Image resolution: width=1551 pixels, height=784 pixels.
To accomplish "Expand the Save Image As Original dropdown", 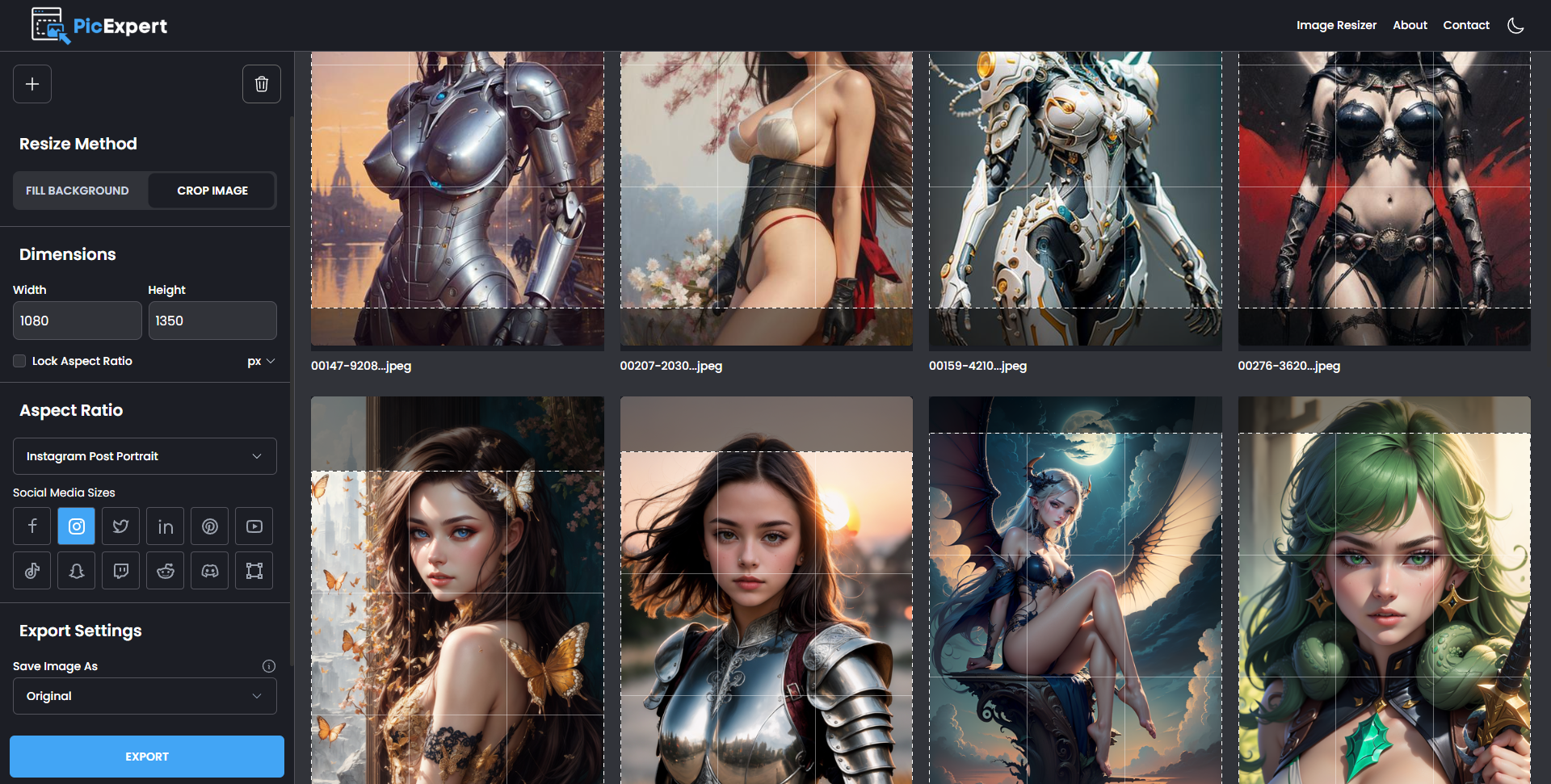I will click(145, 696).
